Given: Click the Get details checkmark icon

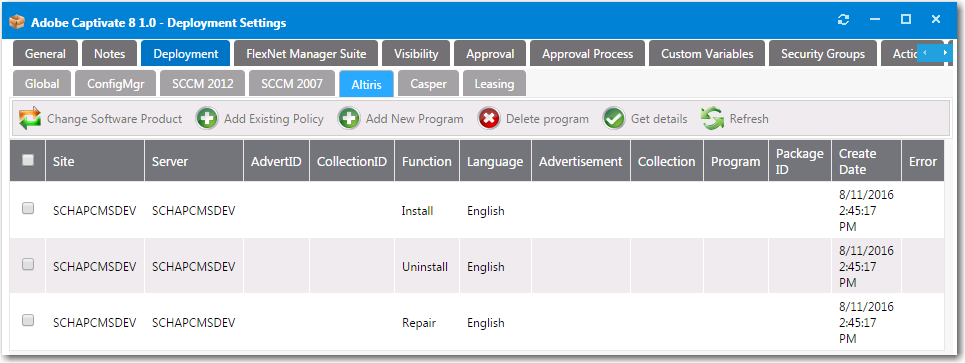Looking at the screenshot, I should [614, 119].
